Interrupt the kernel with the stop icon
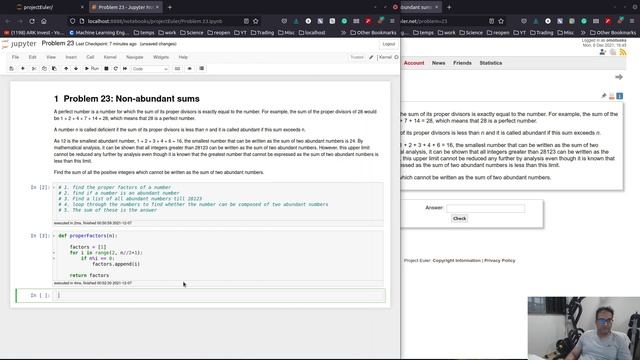This screenshot has height=360, width=640. 106,69
